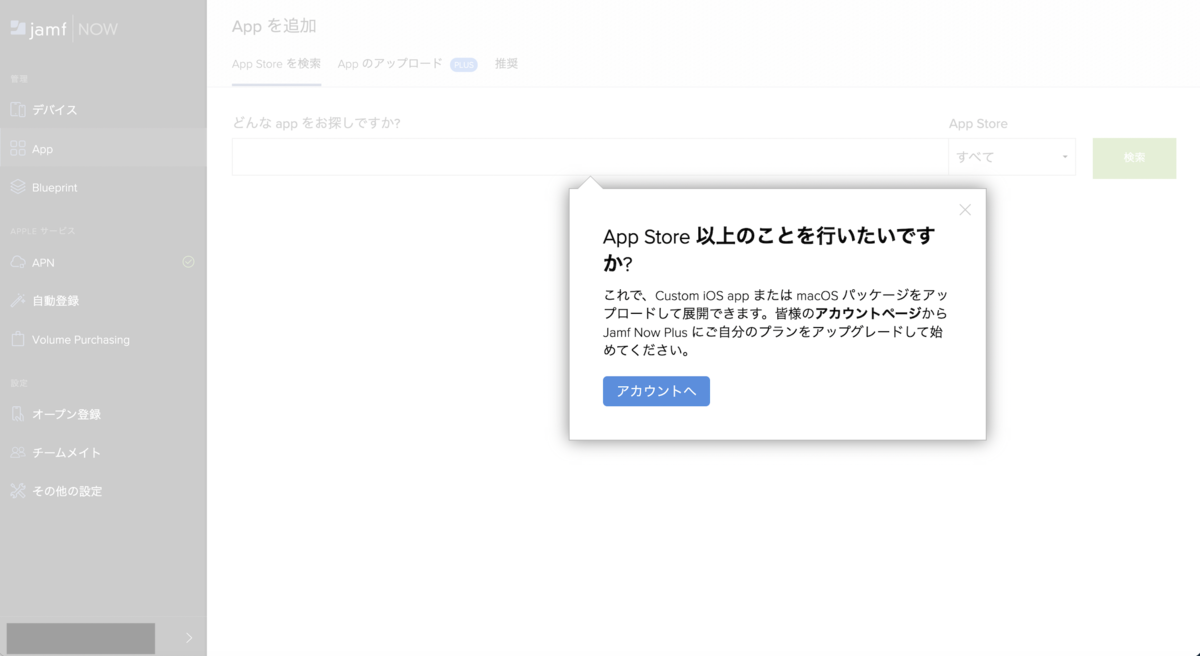
Task: Click the PLUS badge next to App のアップロード
Action: 463,63
